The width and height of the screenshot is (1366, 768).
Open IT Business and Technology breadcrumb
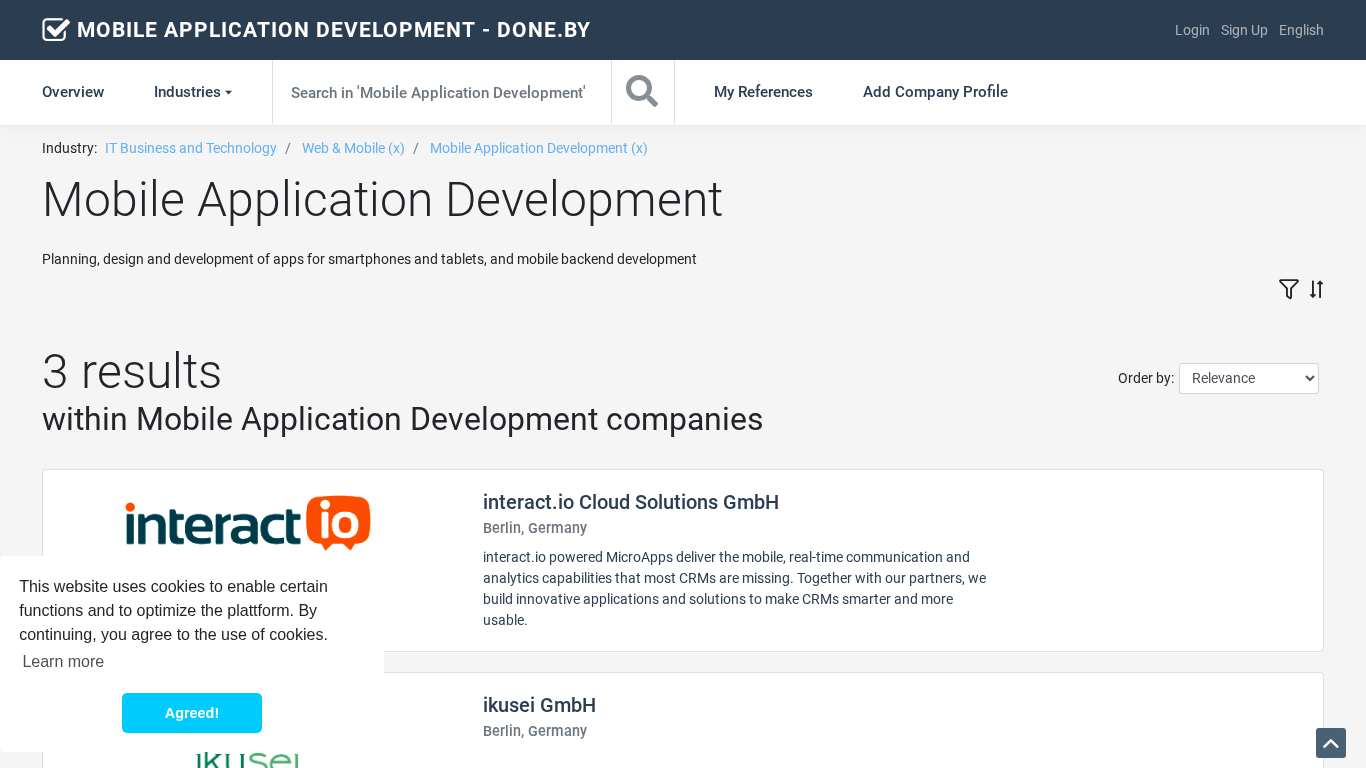(x=190, y=148)
